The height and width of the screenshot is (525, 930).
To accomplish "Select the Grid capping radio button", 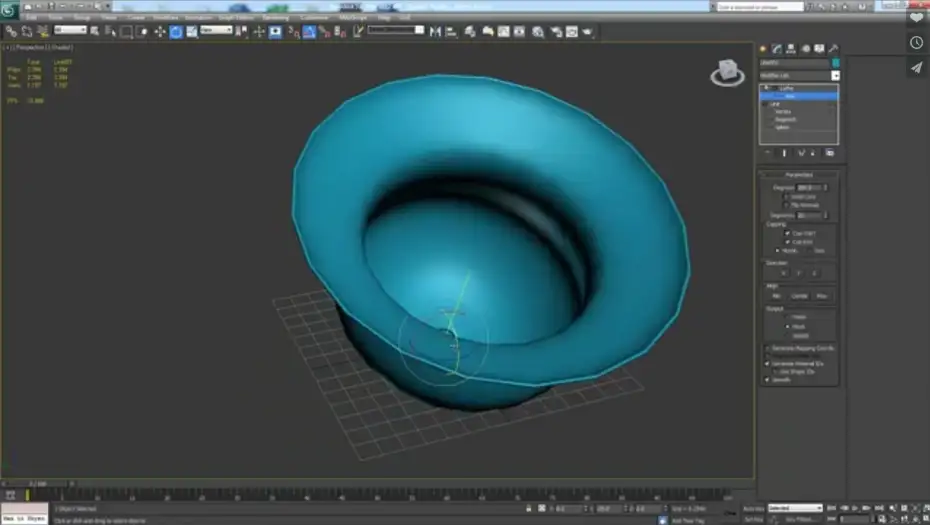I will (810, 251).
